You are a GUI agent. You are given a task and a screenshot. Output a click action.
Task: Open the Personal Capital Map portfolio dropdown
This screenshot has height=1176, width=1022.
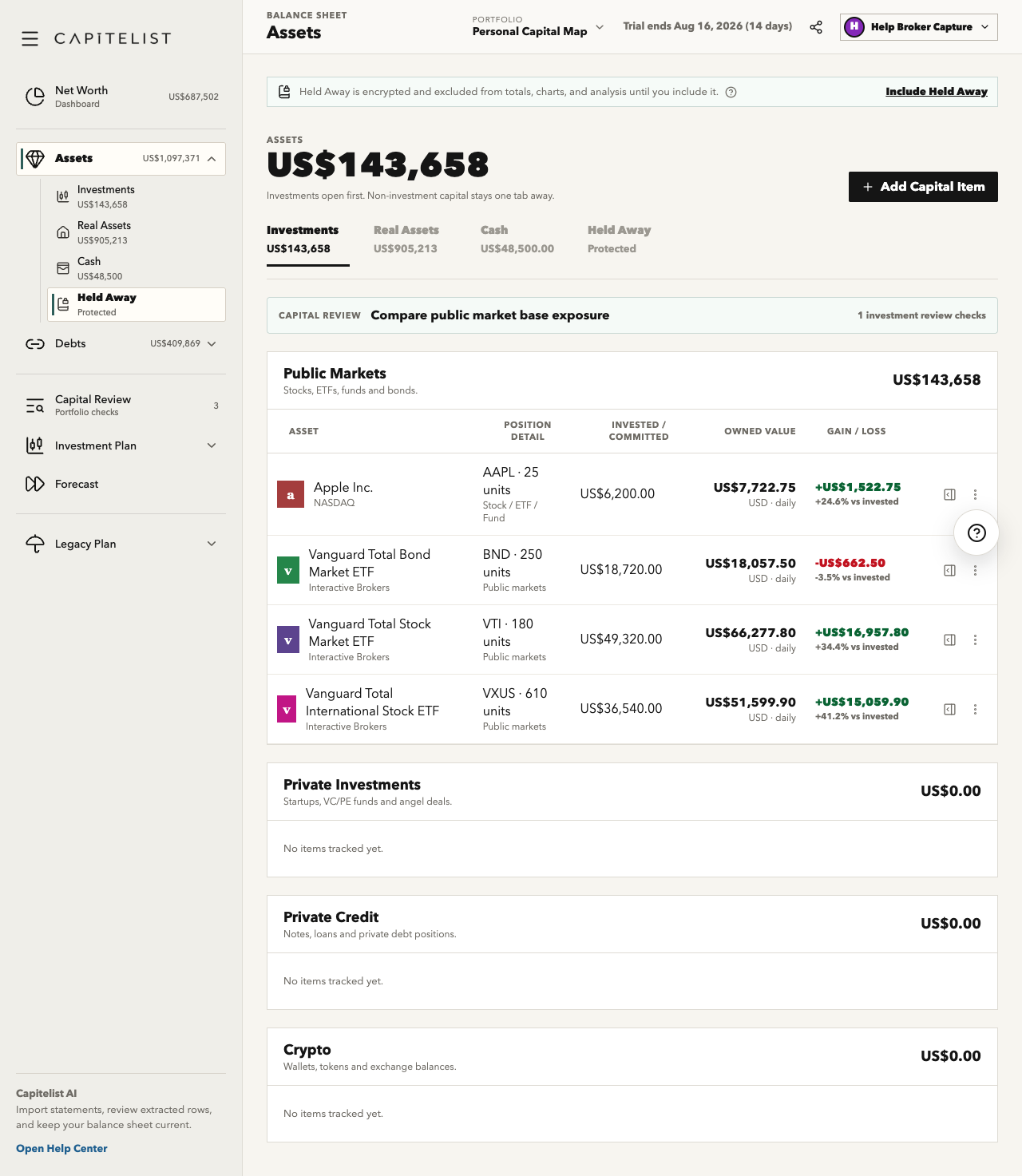[538, 27]
